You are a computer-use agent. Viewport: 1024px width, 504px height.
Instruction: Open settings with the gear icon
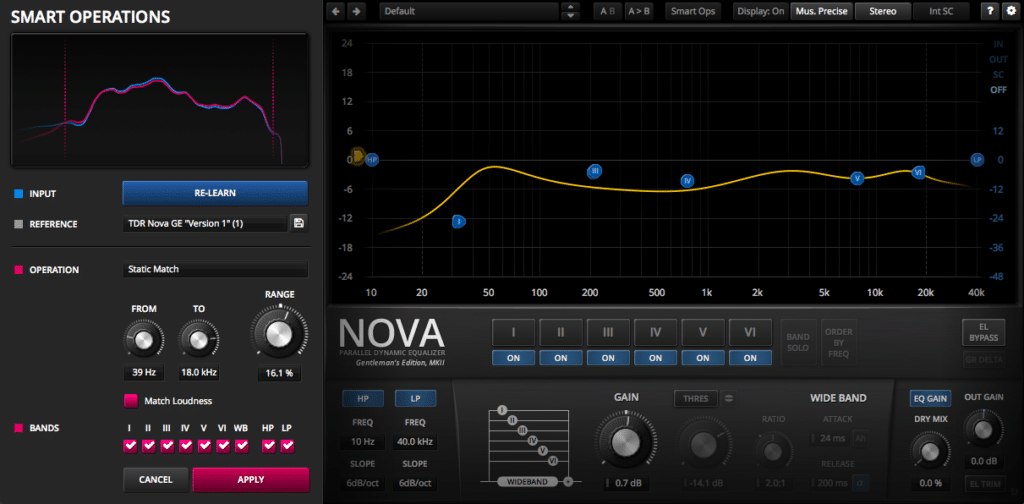pos(1010,11)
